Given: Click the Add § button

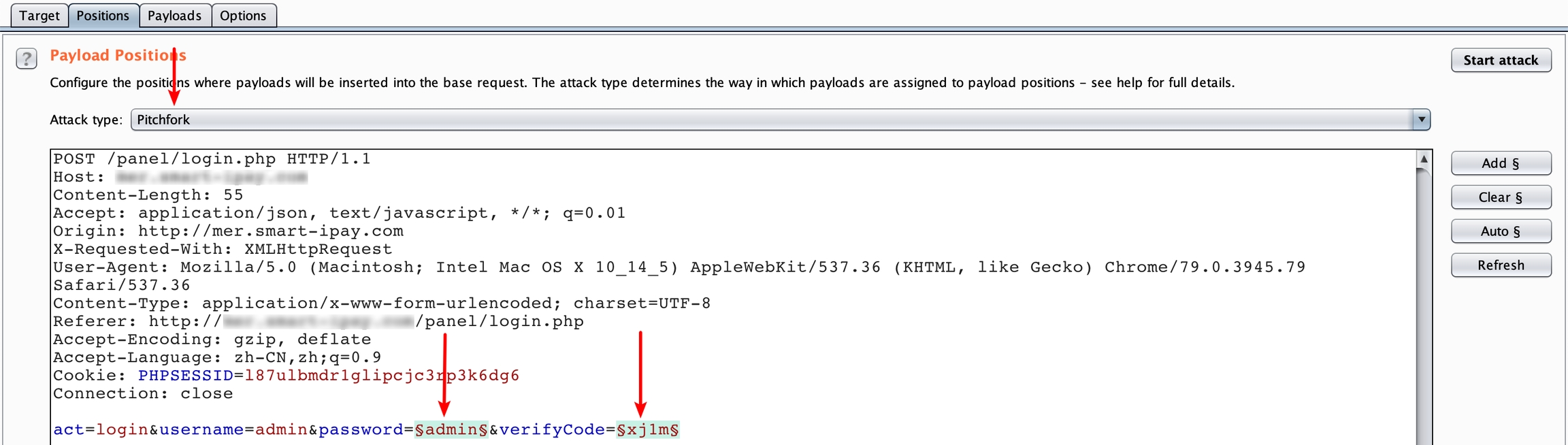Looking at the screenshot, I should [x=1501, y=163].
